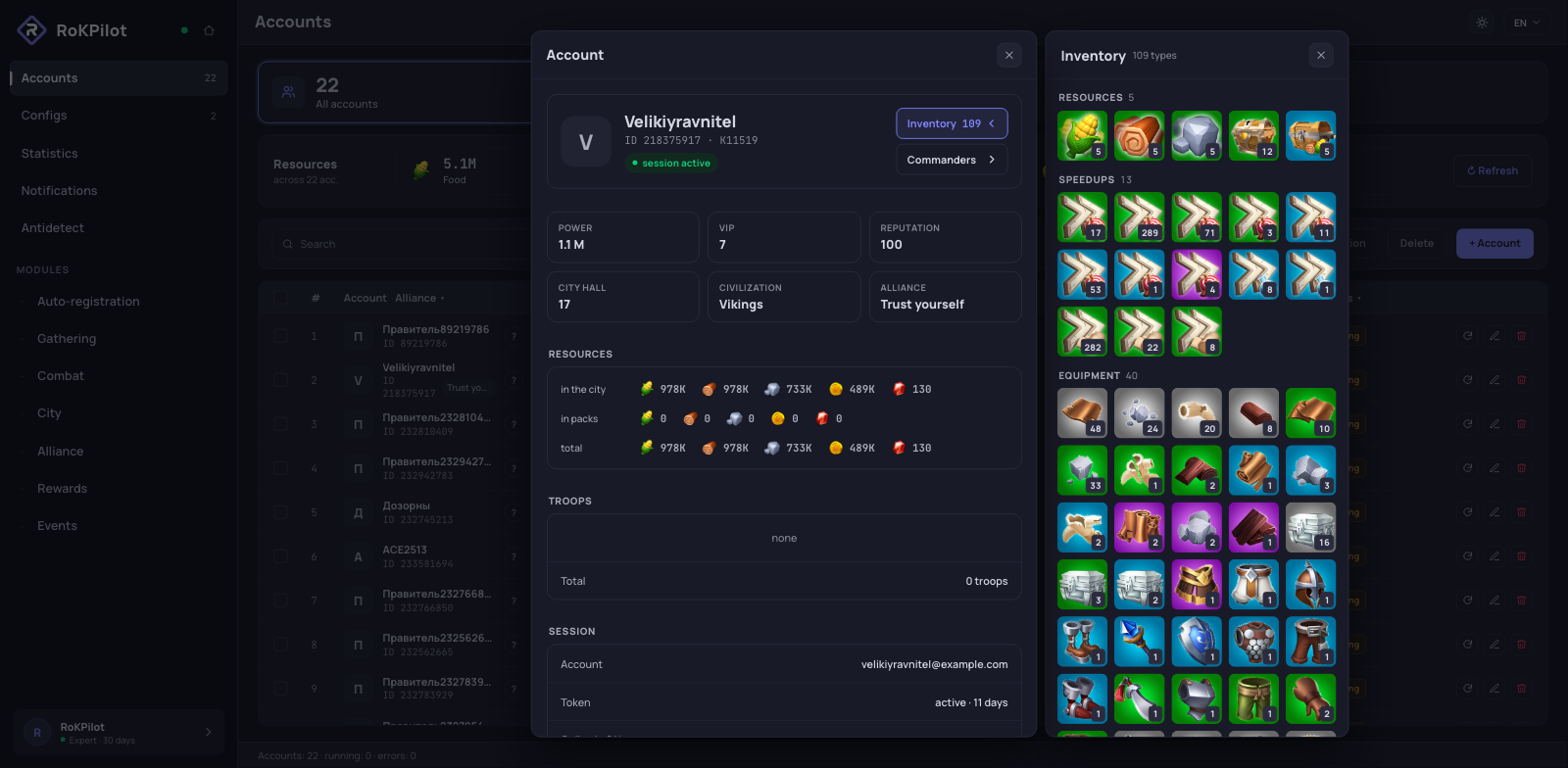This screenshot has height=768, width=1568.
Task: Close the Inventory panel
Action: click(1321, 56)
